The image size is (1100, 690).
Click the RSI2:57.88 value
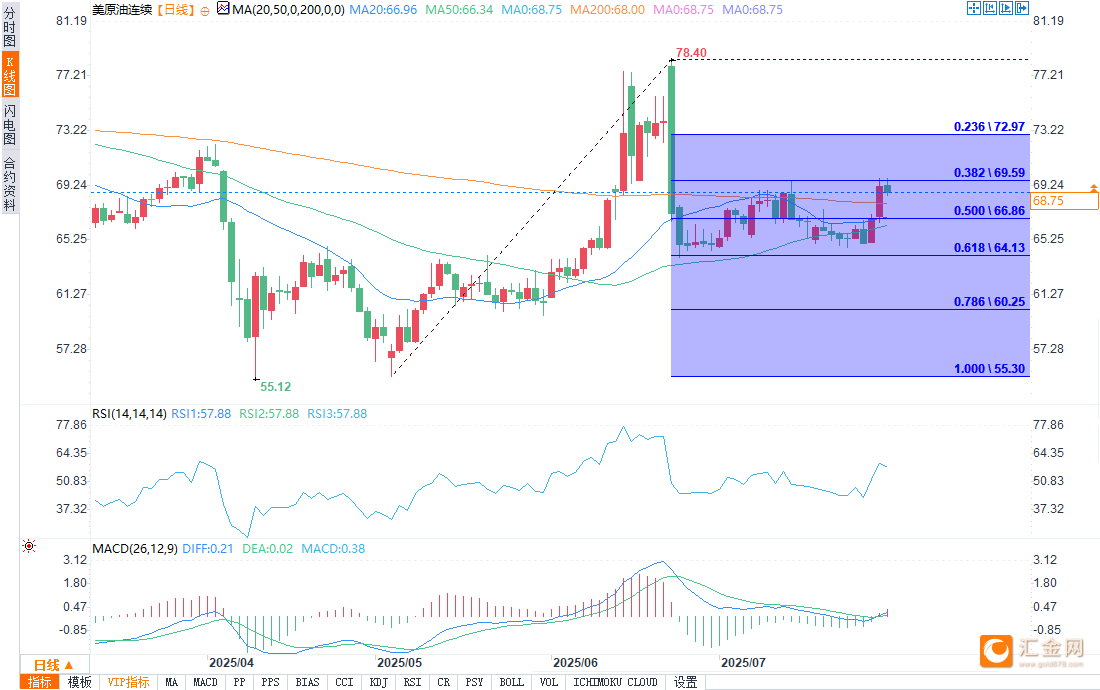click(x=269, y=414)
